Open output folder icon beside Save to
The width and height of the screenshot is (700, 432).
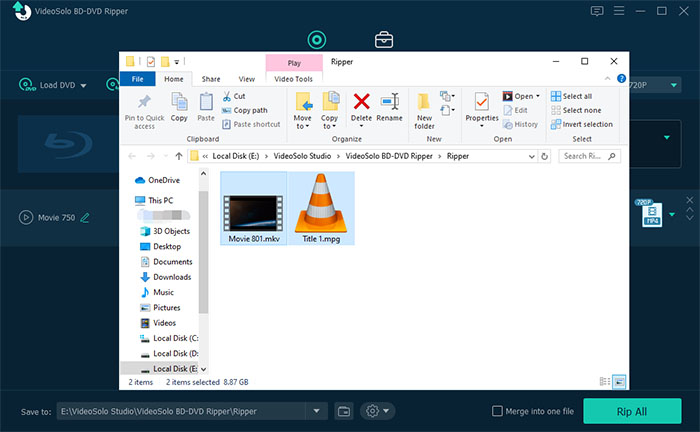[344, 411]
